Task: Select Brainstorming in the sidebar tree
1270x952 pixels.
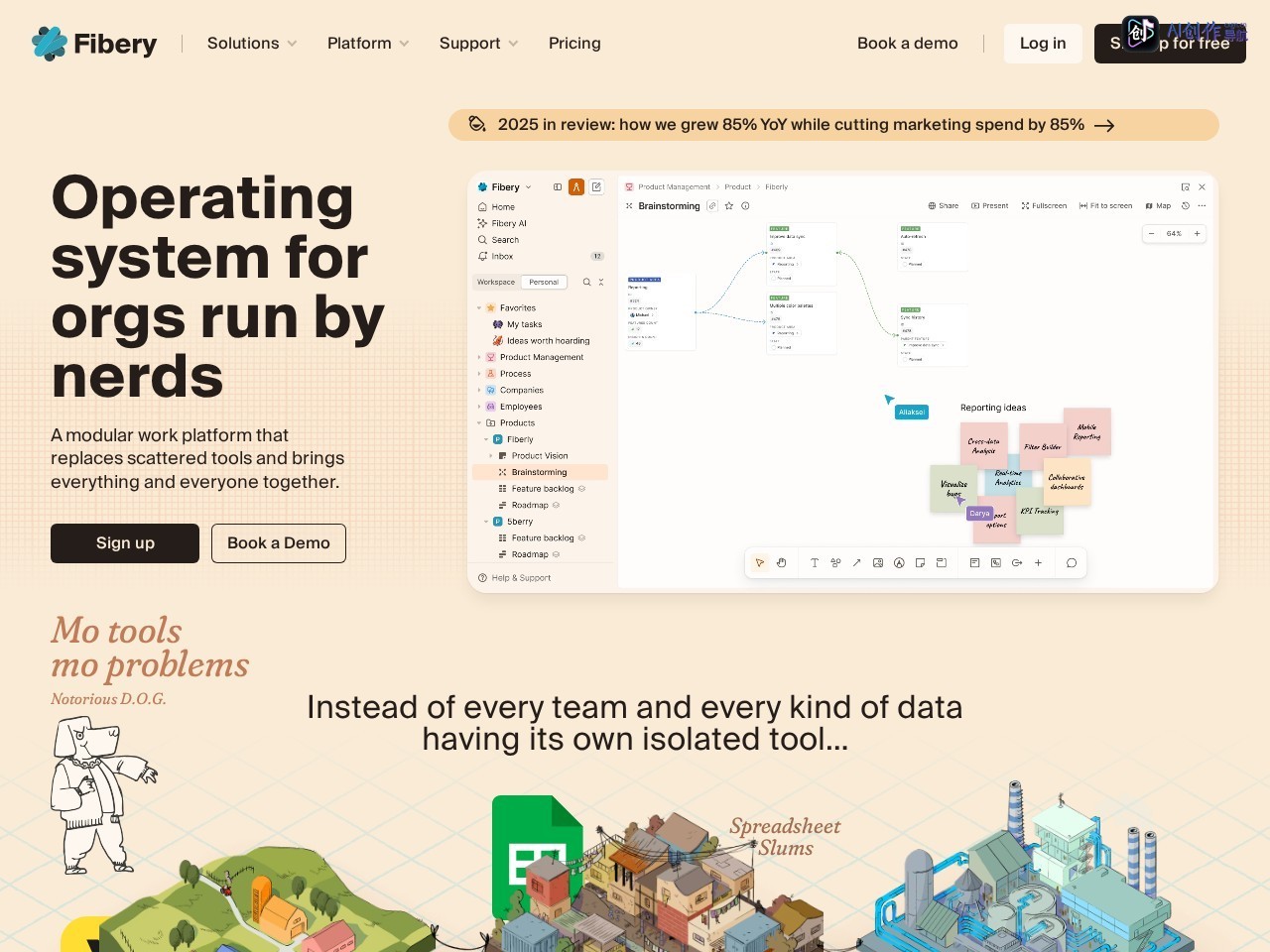Action: pyautogui.click(x=540, y=472)
